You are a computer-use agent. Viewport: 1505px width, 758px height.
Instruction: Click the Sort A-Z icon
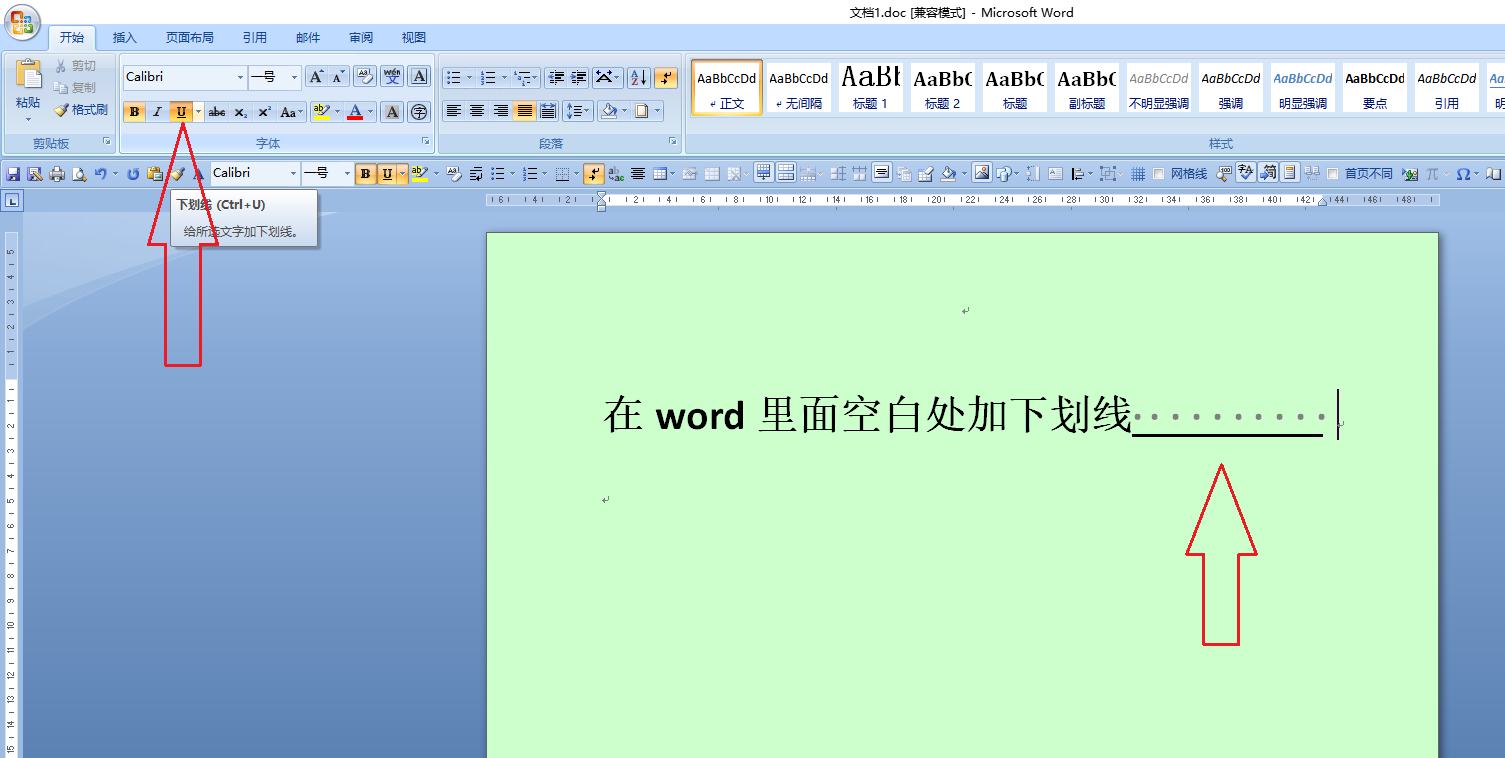(x=638, y=77)
